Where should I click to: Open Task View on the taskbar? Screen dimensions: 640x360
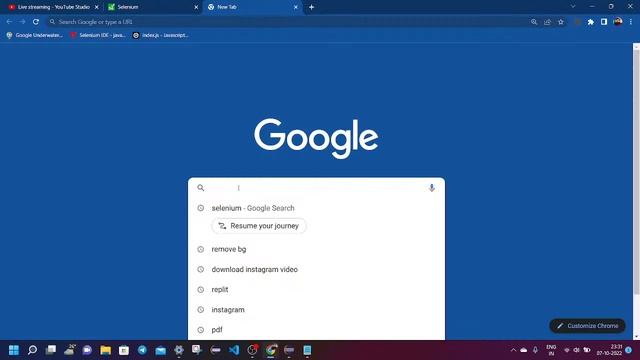(x=51, y=350)
